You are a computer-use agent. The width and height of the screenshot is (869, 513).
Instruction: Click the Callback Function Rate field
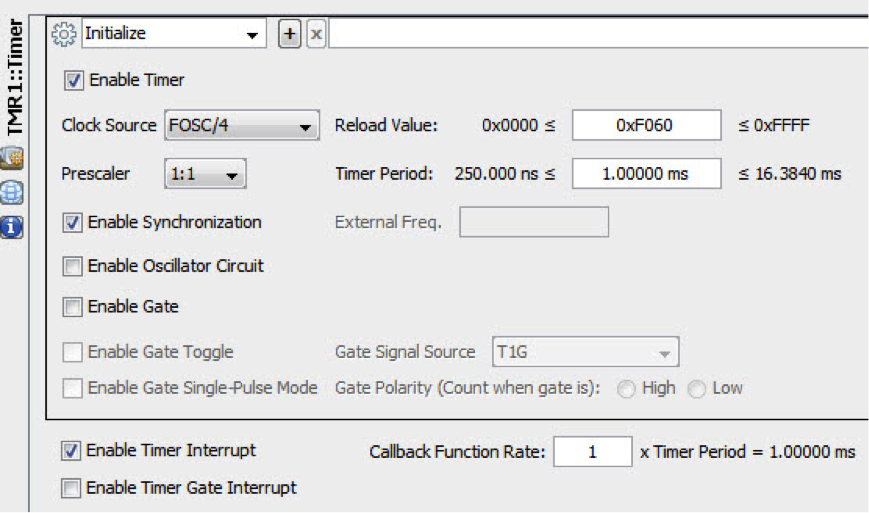coord(592,452)
